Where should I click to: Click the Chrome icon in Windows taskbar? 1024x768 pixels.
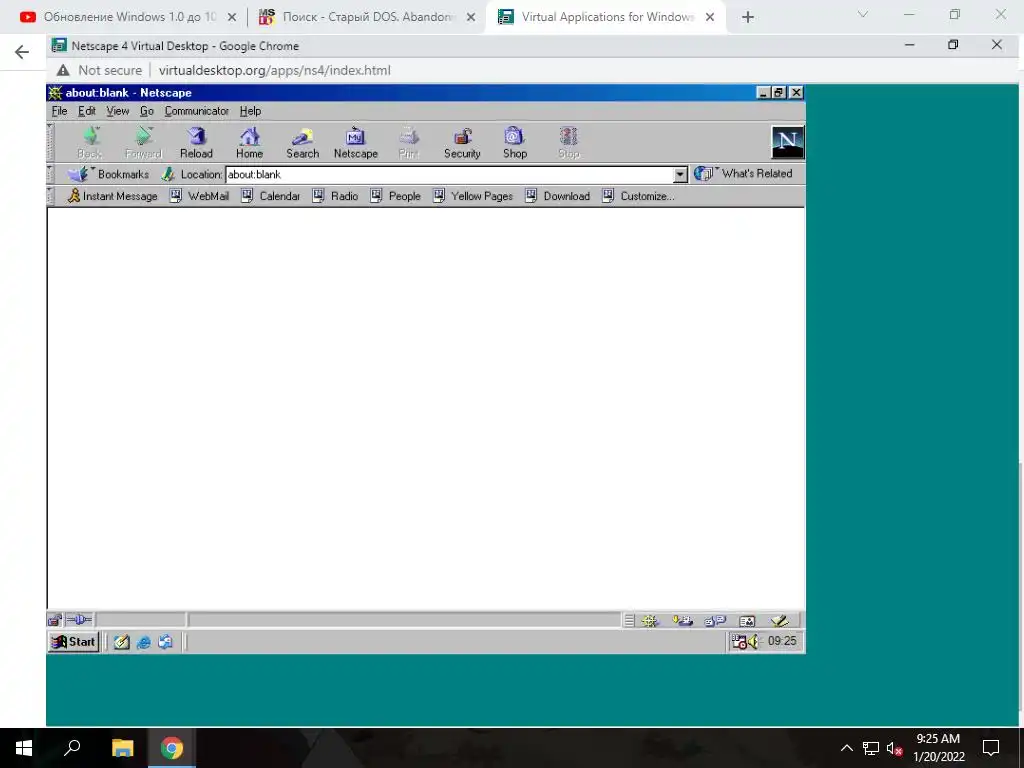tap(172, 748)
